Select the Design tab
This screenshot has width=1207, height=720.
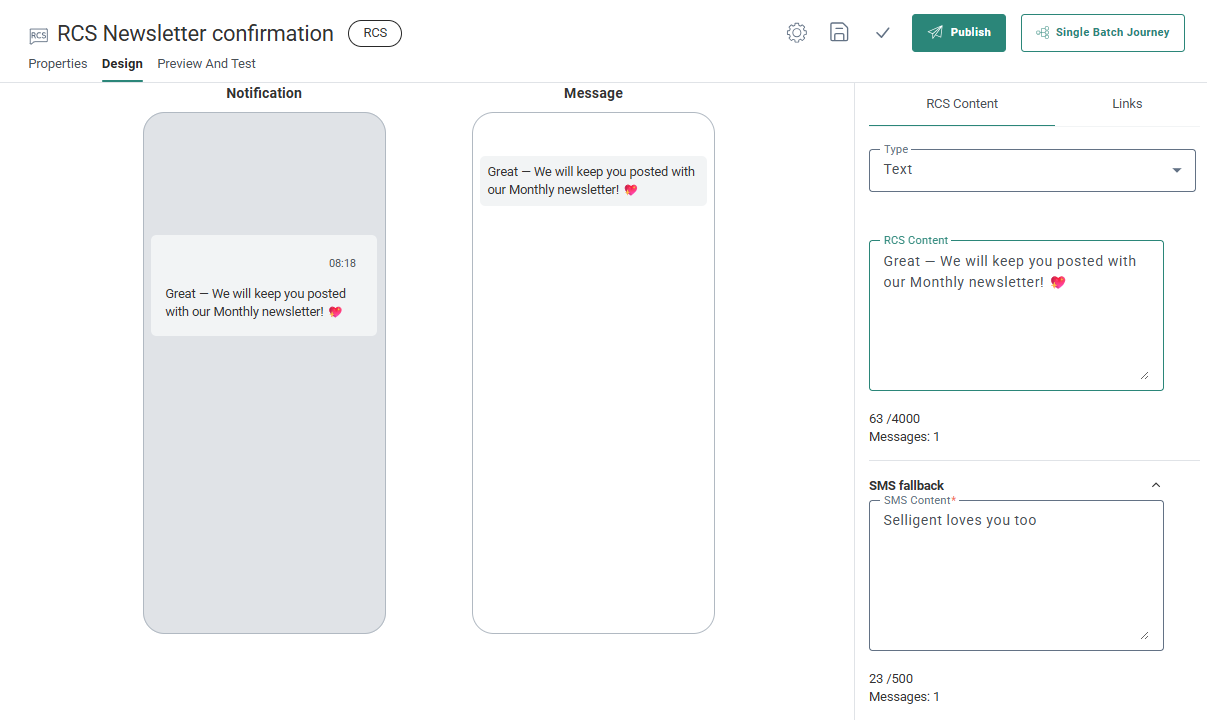tap(122, 64)
